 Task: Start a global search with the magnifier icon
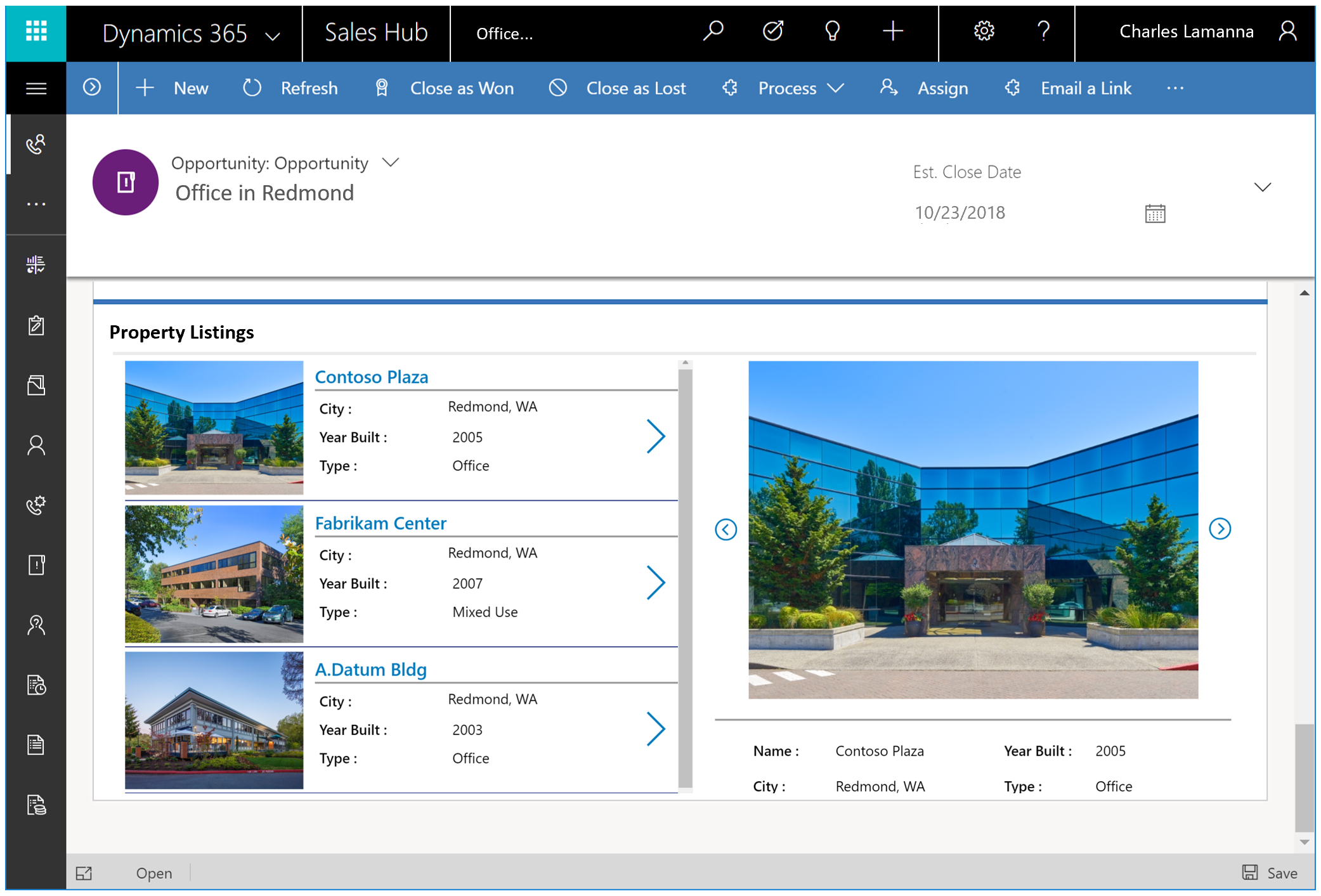pyautogui.click(x=714, y=31)
